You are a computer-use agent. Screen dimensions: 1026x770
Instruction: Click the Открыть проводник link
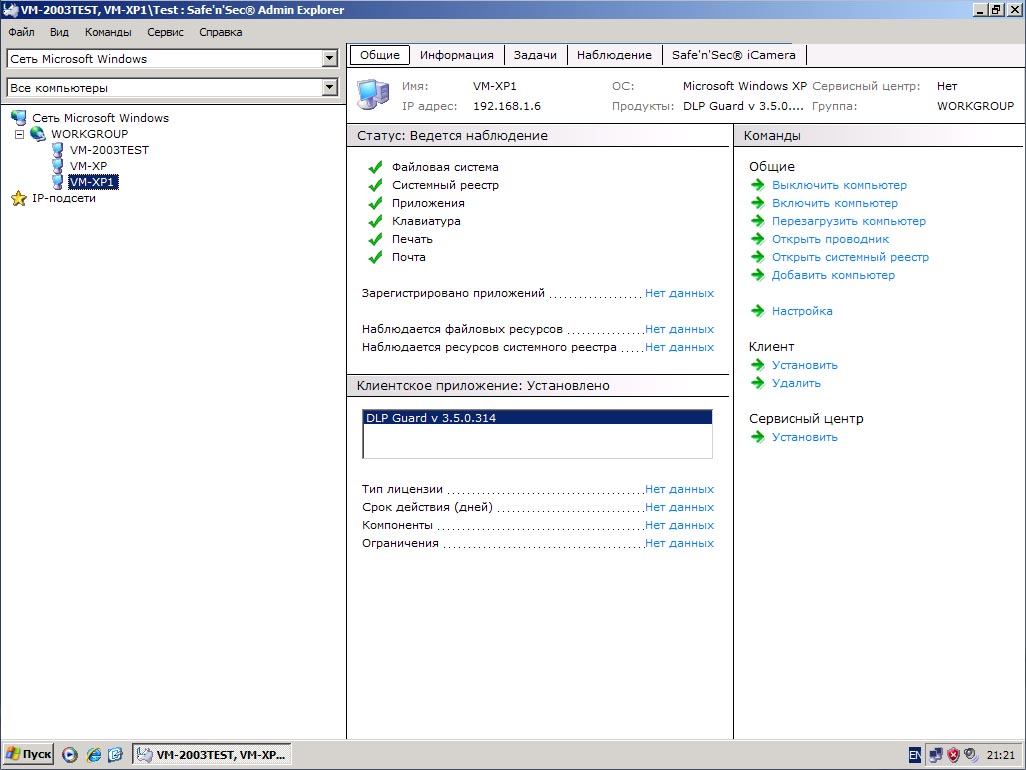[830, 239]
